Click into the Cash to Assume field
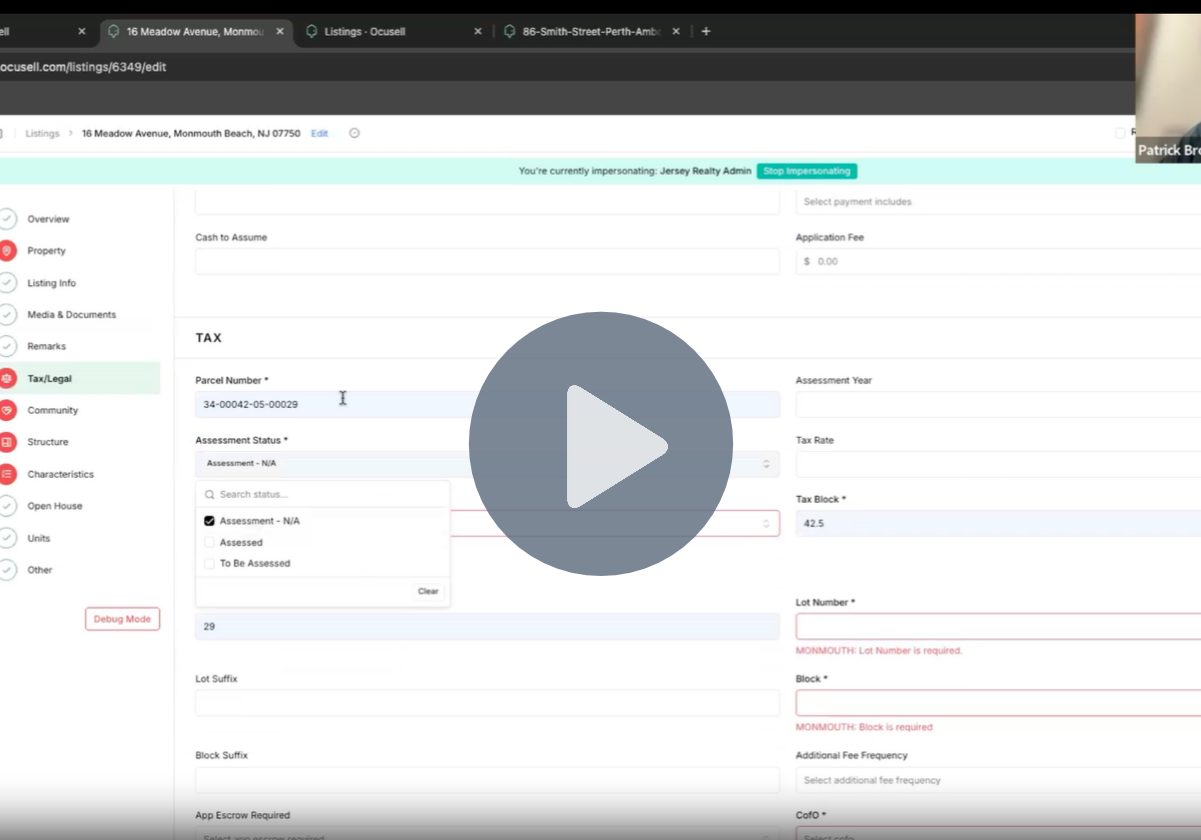 tap(487, 262)
